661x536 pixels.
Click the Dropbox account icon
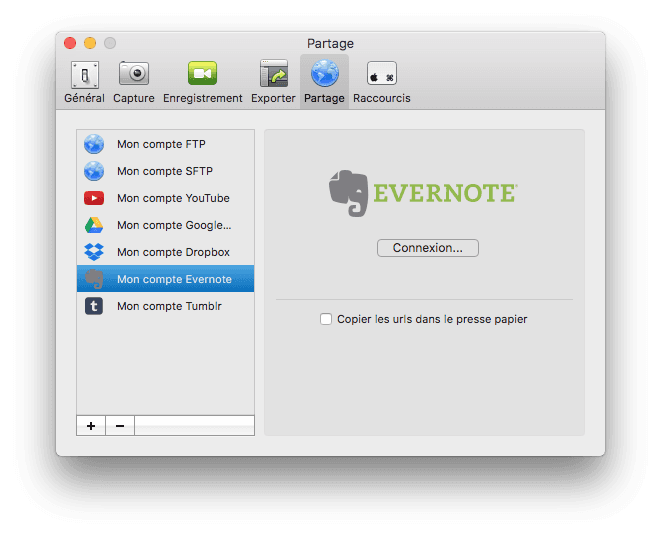pyautogui.click(x=94, y=252)
